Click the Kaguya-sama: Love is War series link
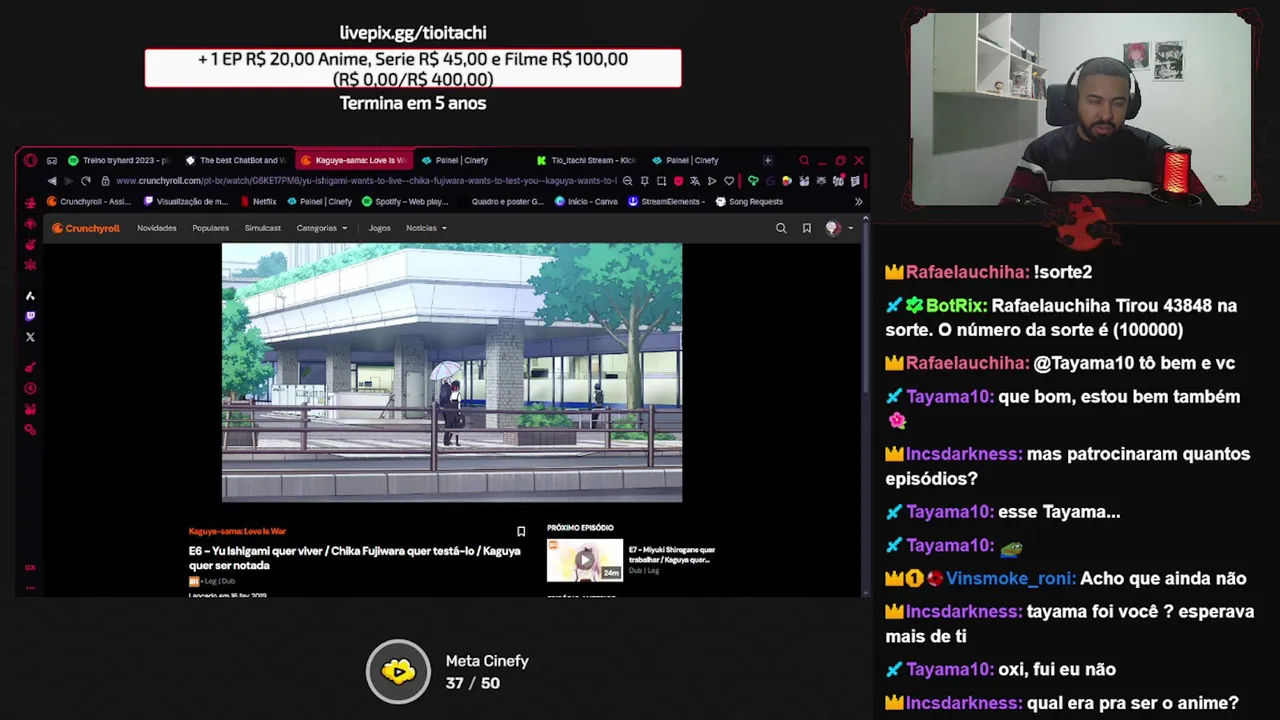The image size is (1280, 720). point(237,531)
